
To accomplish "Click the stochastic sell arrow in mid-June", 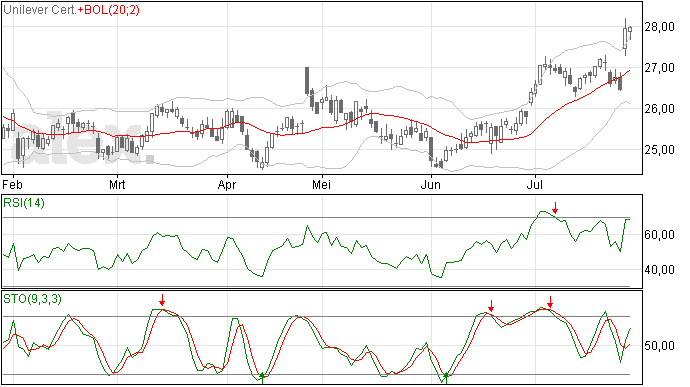I will (491, 306).
